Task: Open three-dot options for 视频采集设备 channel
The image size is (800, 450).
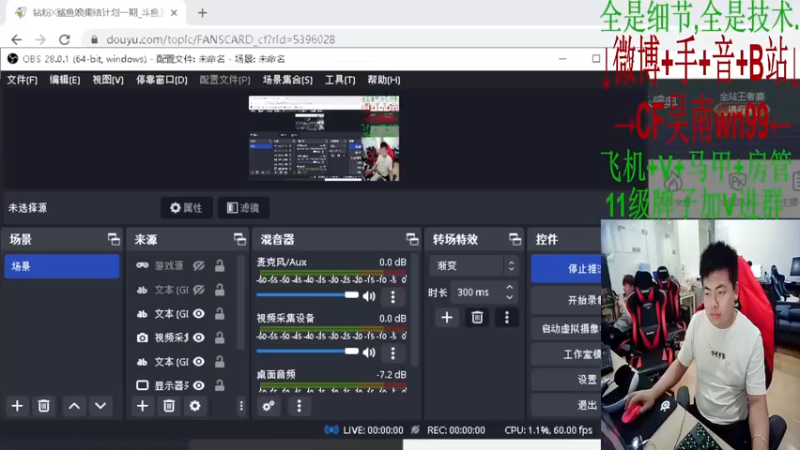Action: (x=393, y=353)
